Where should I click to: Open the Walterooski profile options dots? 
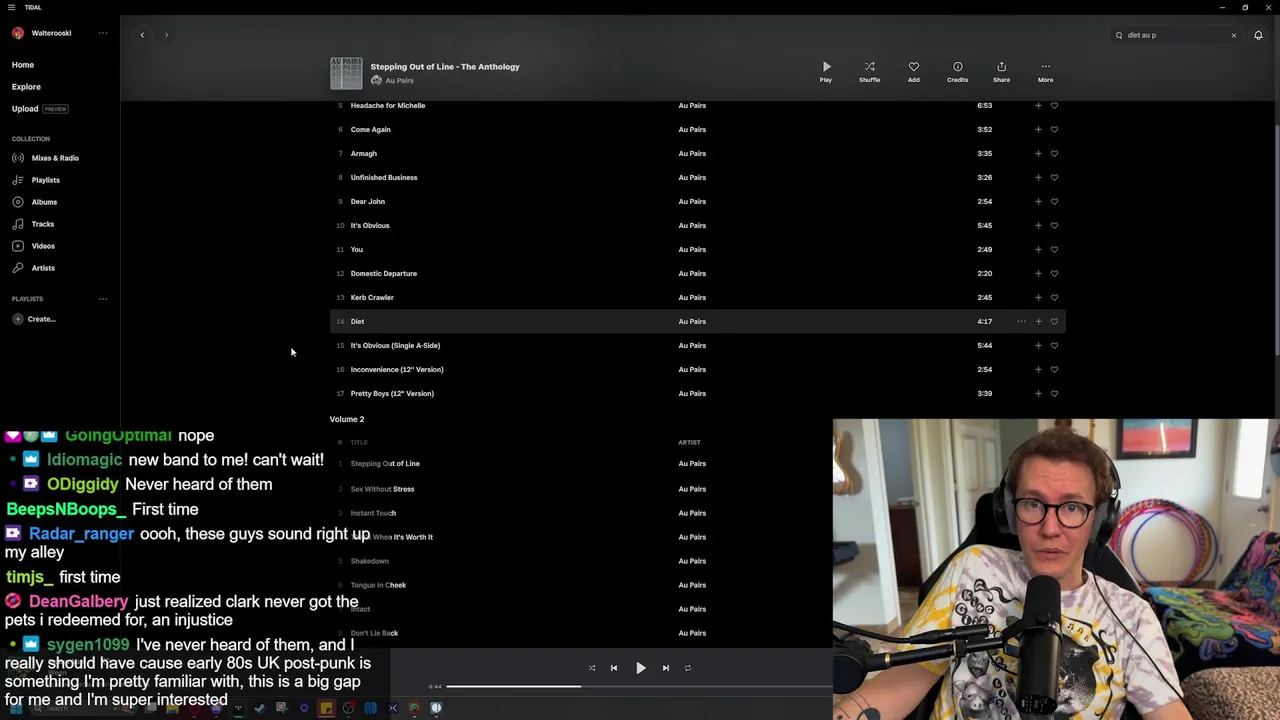point(102,33)
